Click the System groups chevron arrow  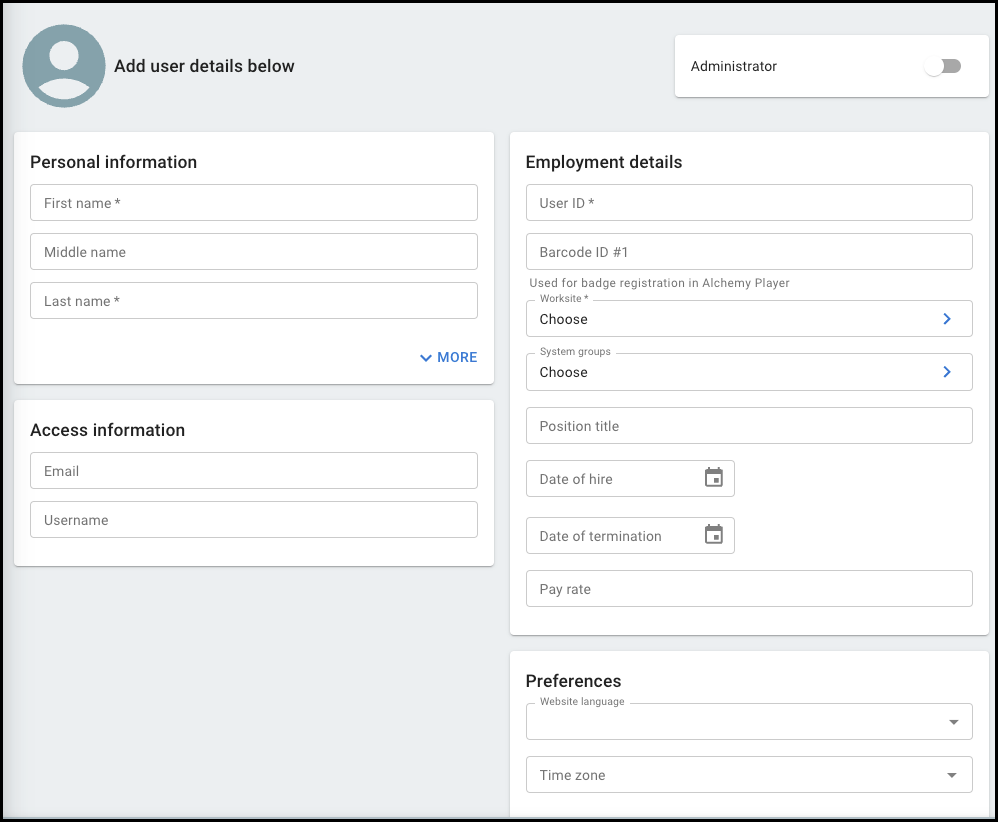947,372
